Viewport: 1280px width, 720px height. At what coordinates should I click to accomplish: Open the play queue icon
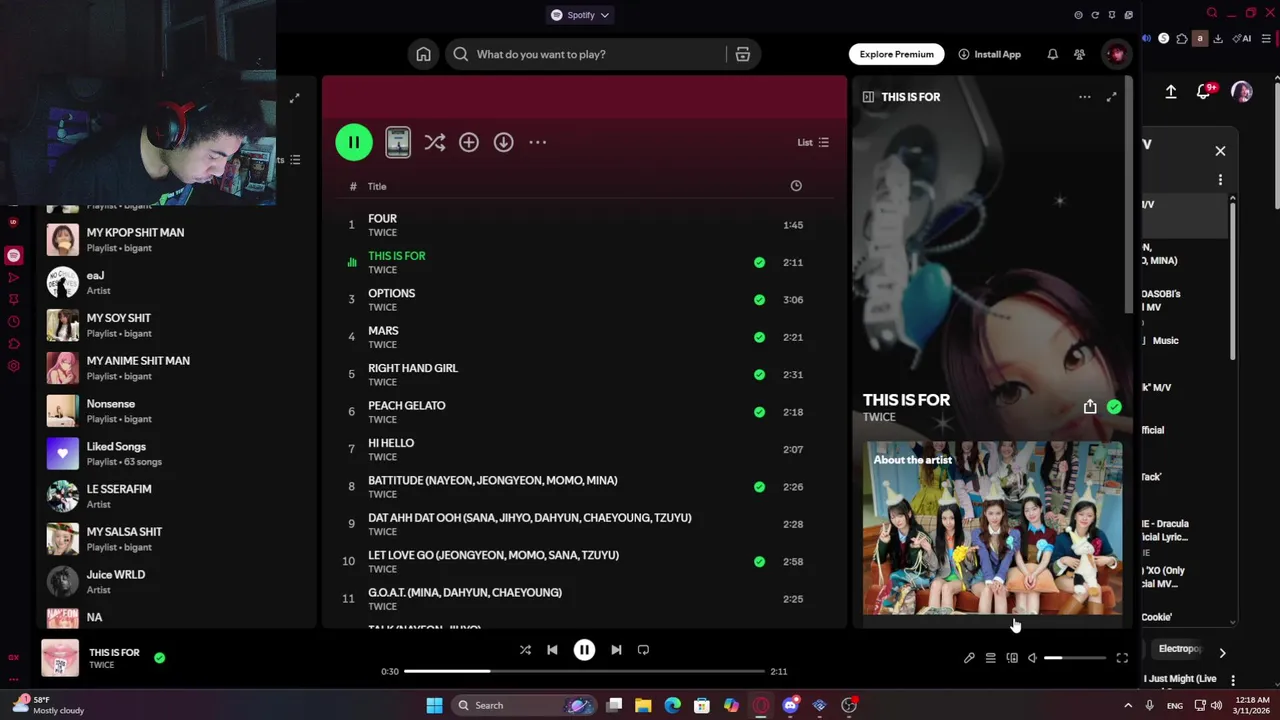(x=990, y=658)
